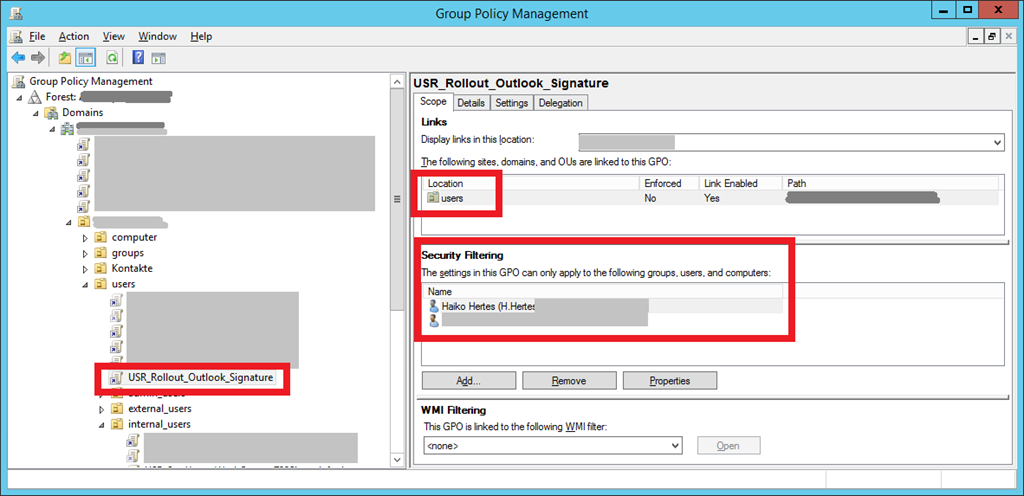Collapse the users OU node
This screenshot has height=496, width=1024.
tap(86, 285)
